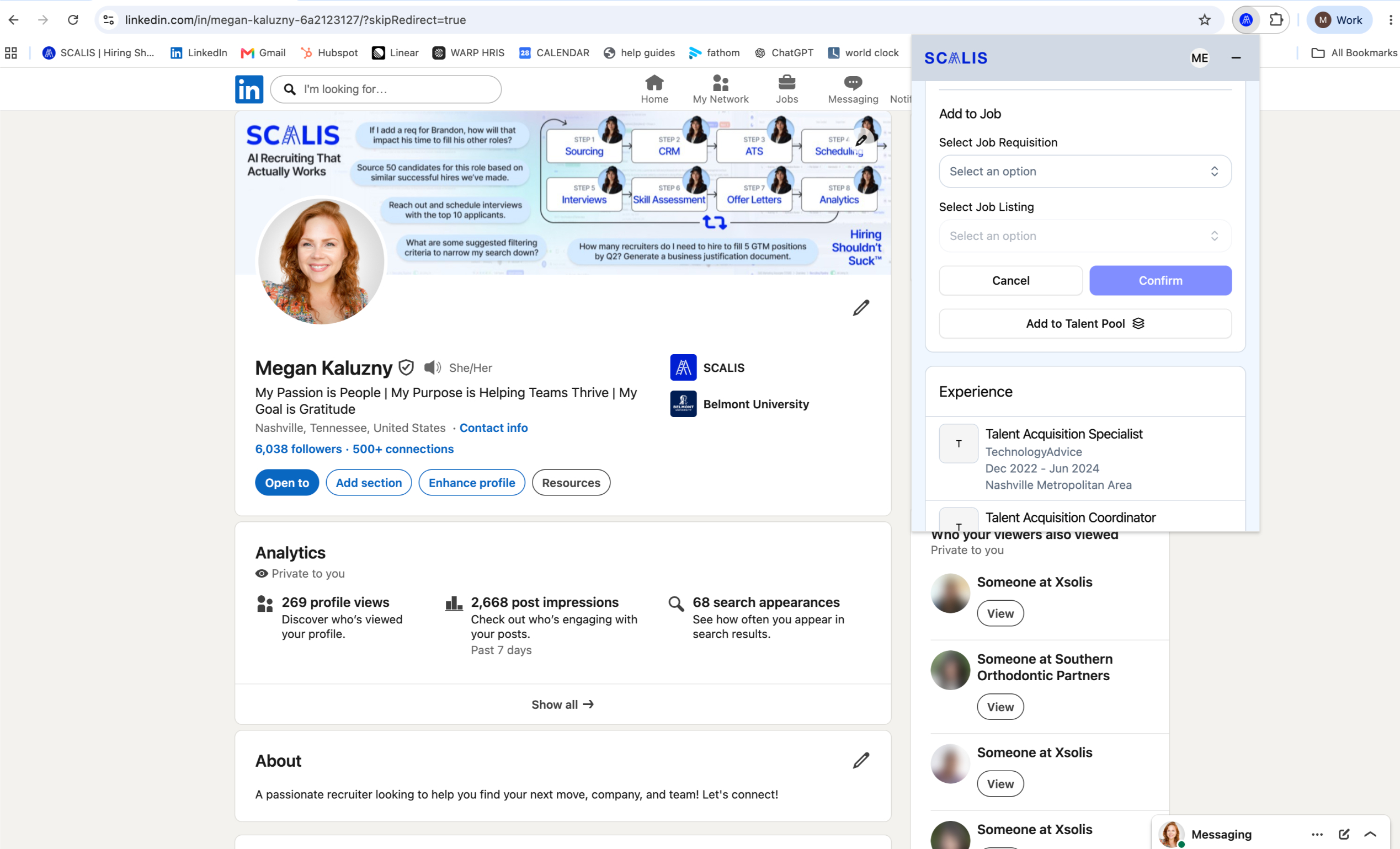This screenshot has height=849, width=1400.
Task: Open All Bookmarks folder
Action: click(1354, 53)
